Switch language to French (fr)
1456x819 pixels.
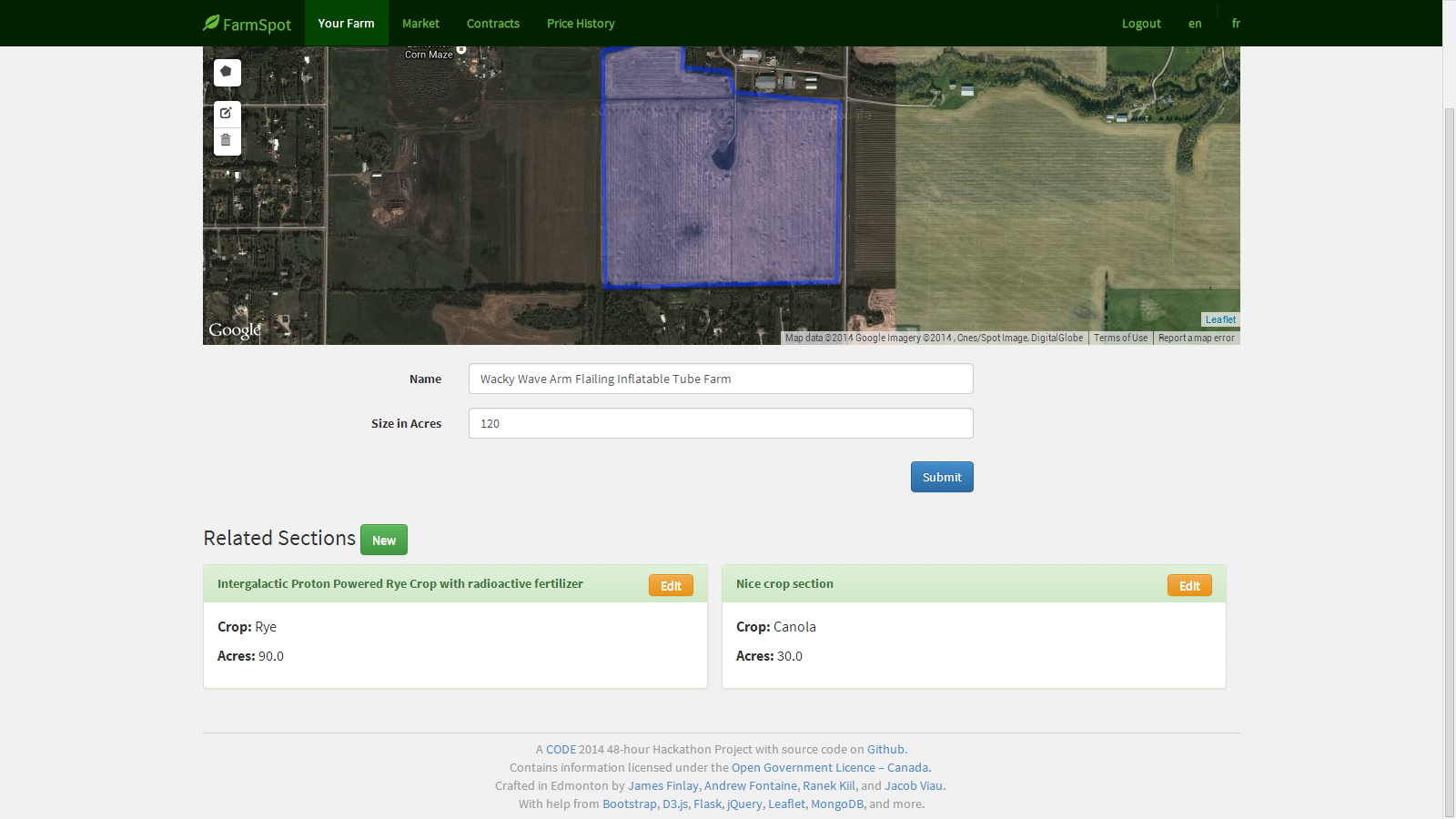pyautogui.click(x=1236, y=24)
